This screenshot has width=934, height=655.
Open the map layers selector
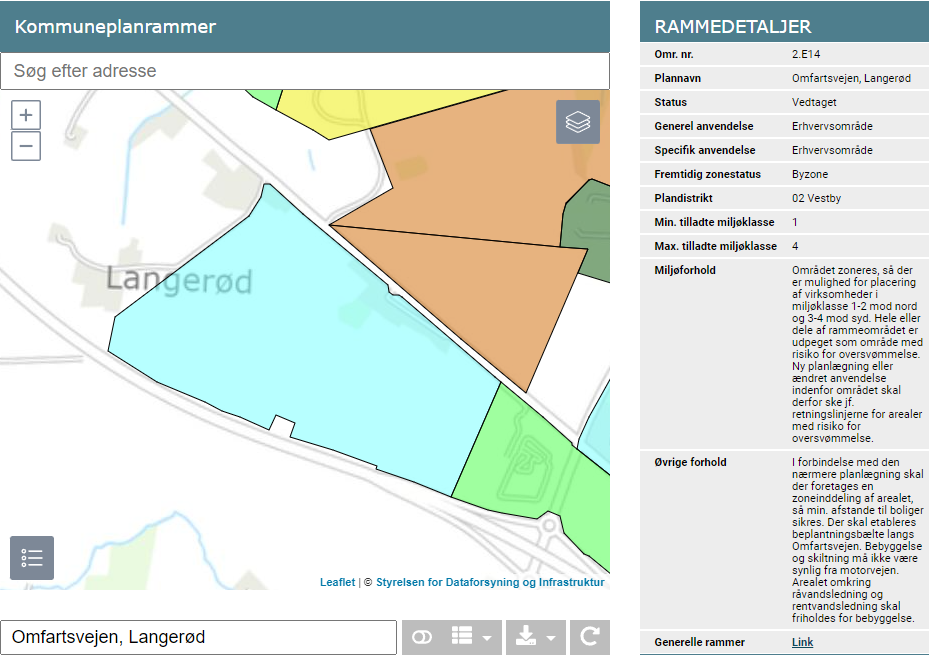(x=578, y=122)
